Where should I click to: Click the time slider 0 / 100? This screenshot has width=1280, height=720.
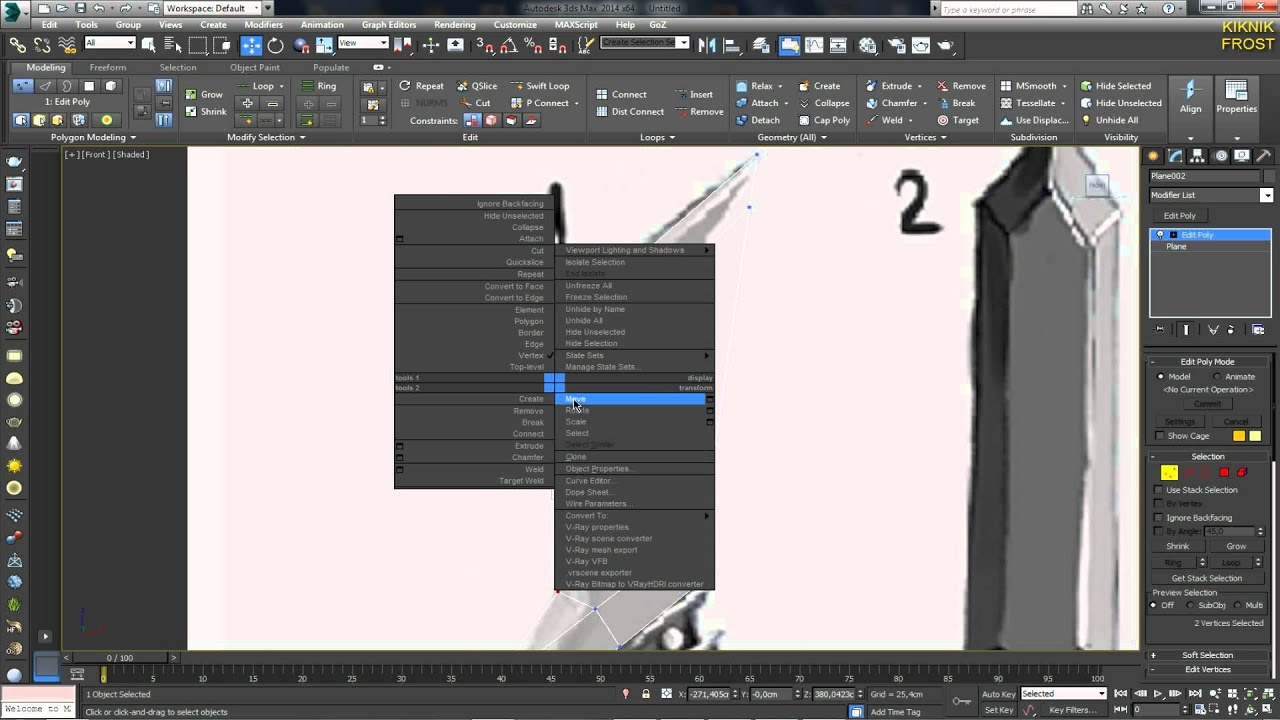[119, 657]
